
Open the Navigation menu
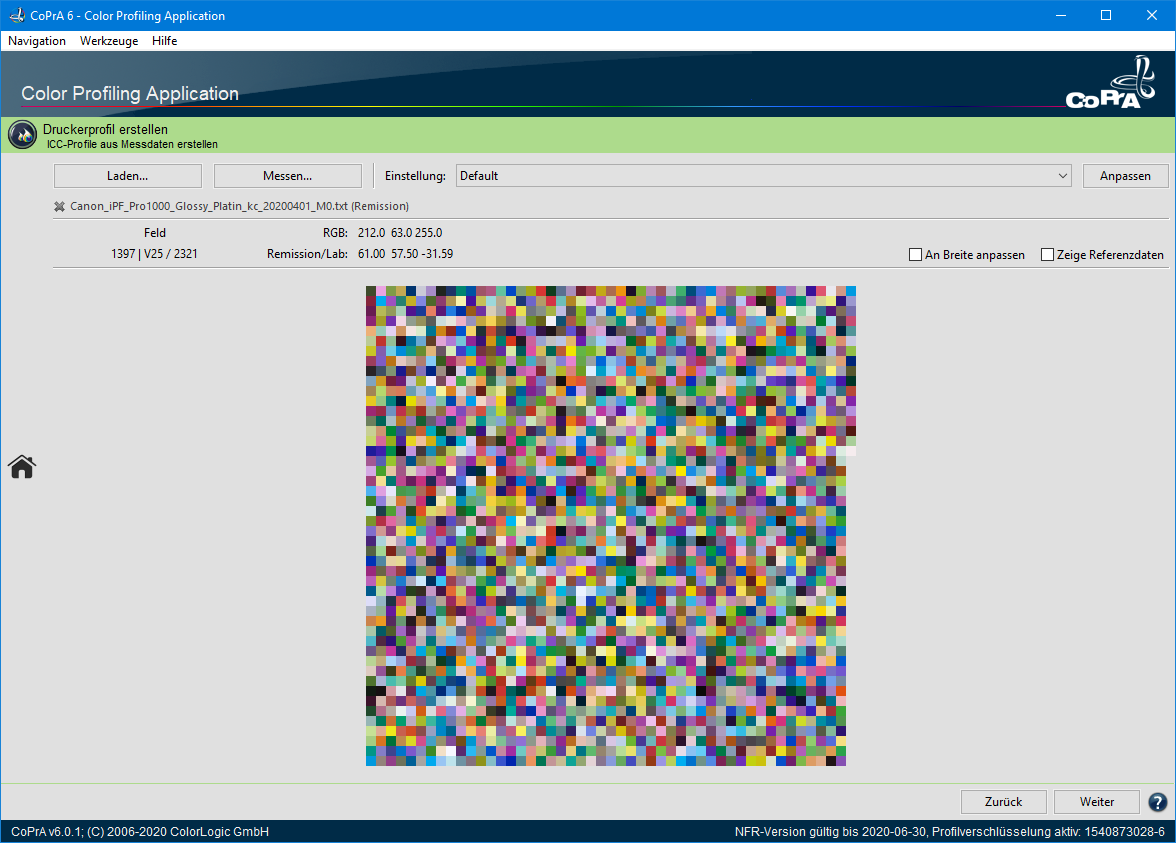coord(37,41)
